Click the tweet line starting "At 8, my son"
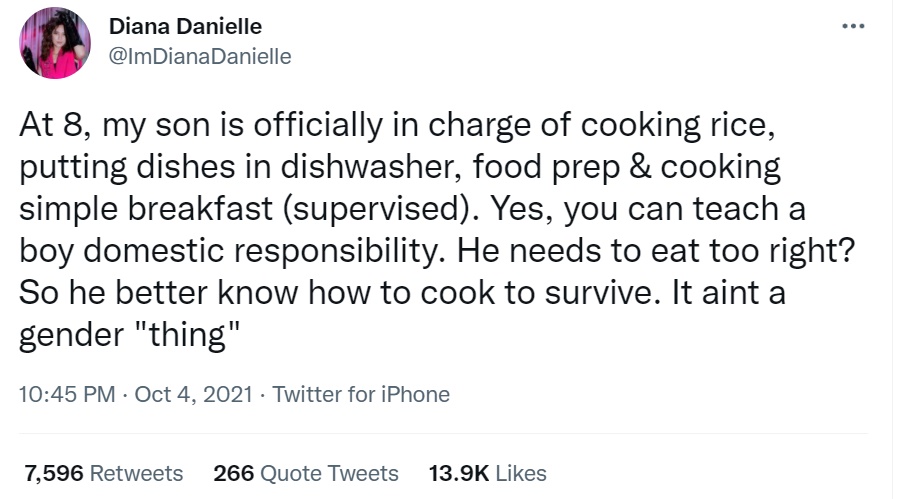Image resolution: width=900 pixels, height=499 pixels. pyautogui.click(x=397, y=125)
